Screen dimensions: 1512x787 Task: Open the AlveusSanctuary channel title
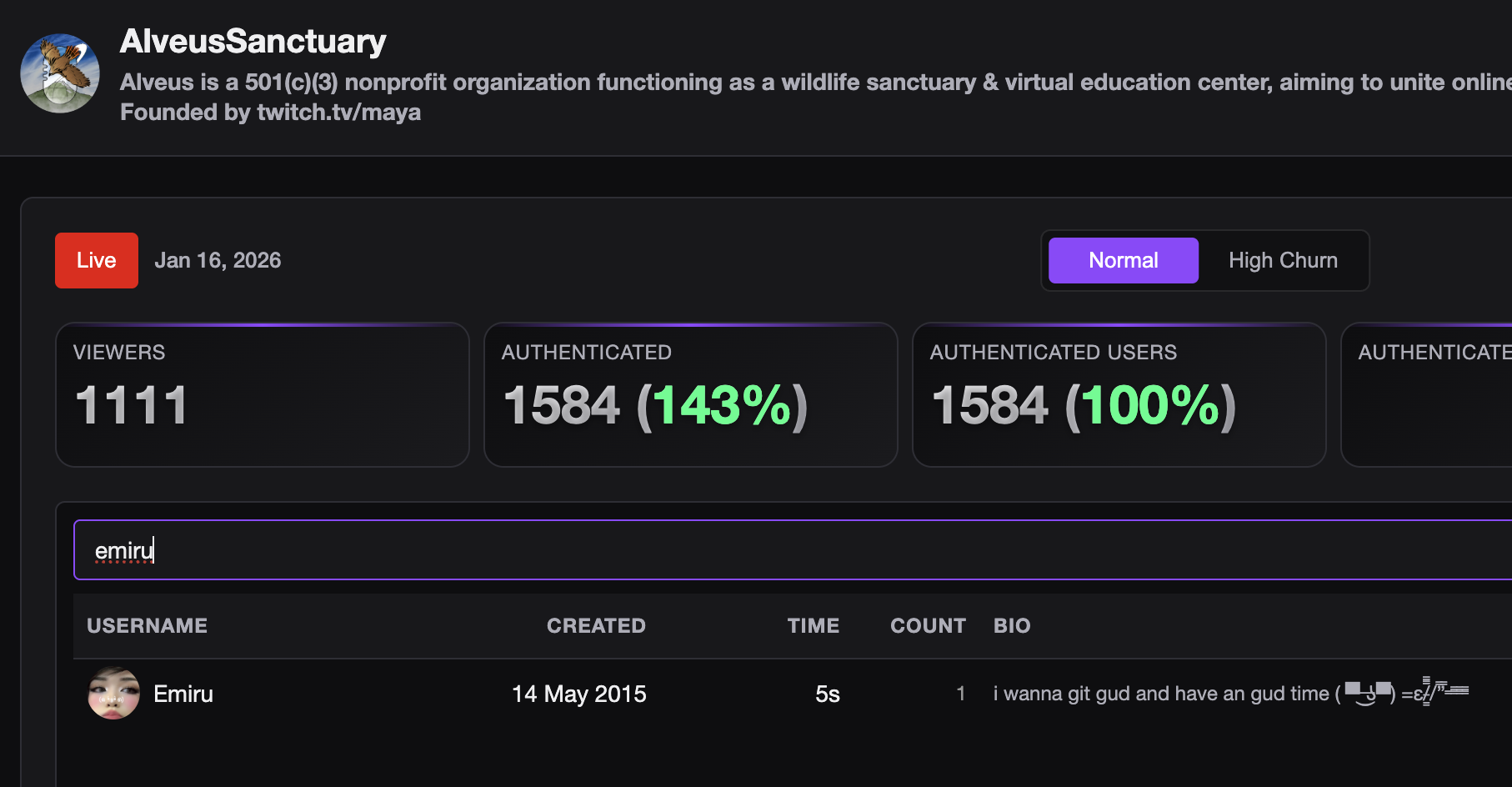(x=253, y=42)
